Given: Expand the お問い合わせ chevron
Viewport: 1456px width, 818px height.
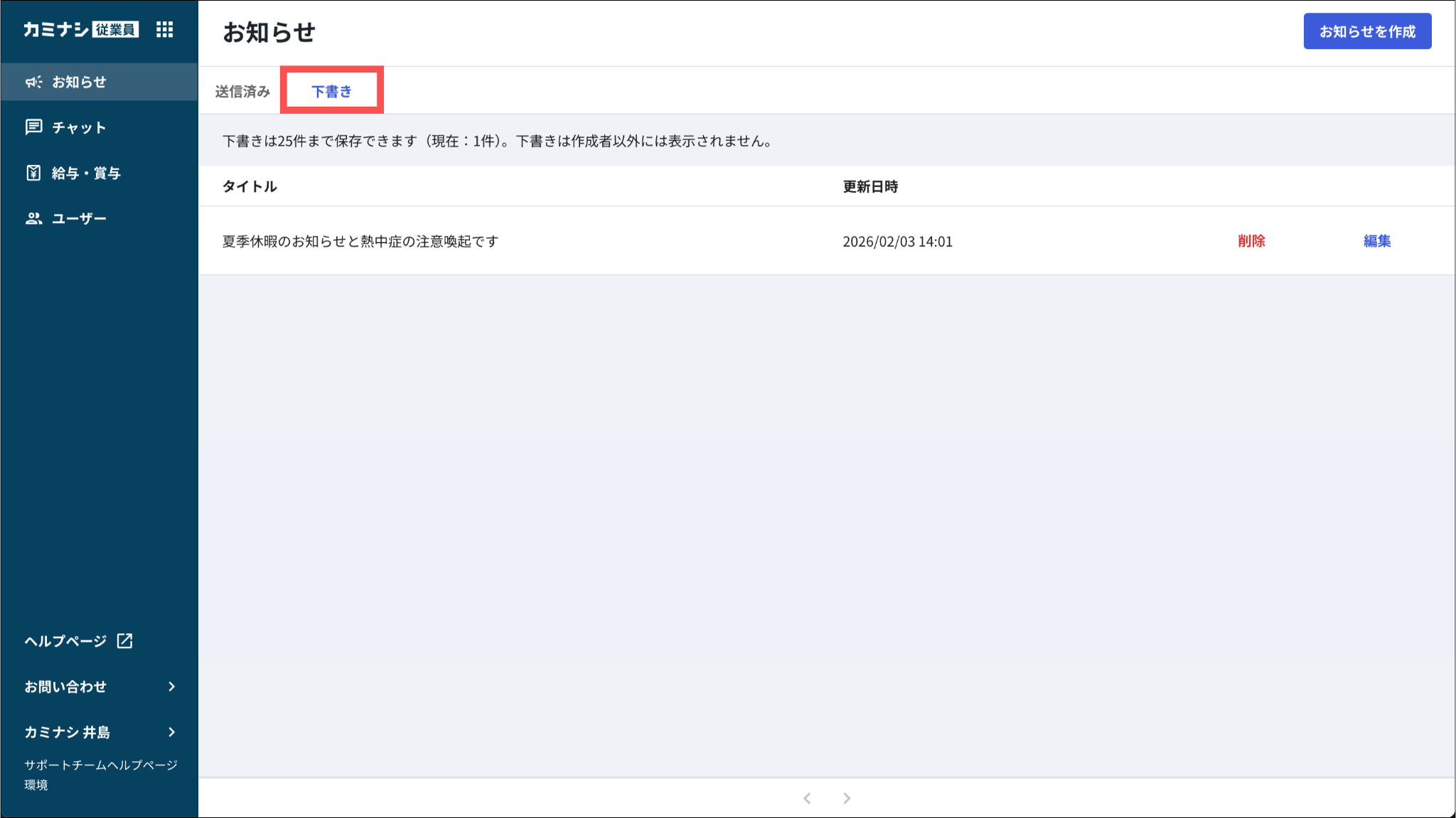Looking at the screenshot, I should 171,687.
